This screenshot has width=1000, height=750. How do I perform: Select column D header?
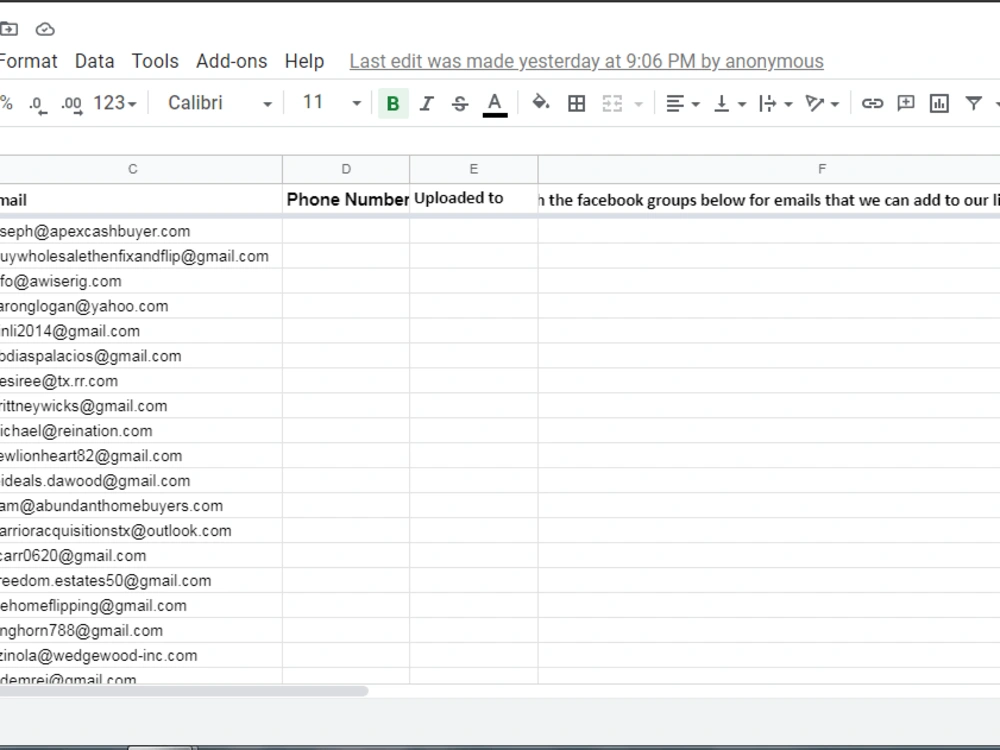point(346,169)
